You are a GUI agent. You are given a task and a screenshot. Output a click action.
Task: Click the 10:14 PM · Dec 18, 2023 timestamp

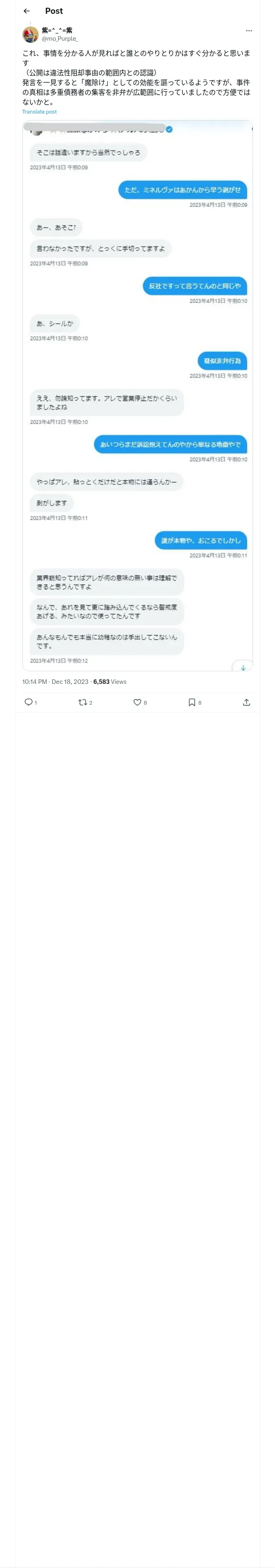point(55,681)
